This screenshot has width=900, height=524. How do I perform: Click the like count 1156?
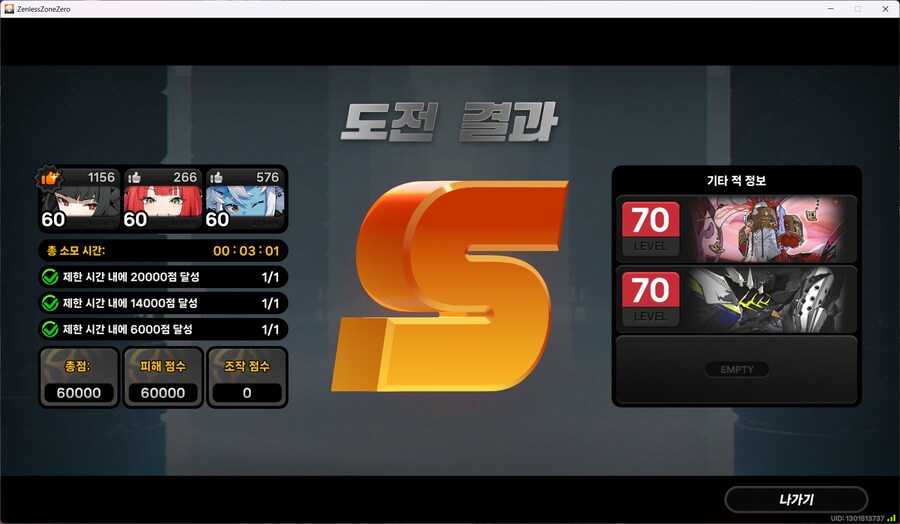(x=102, y=177)
